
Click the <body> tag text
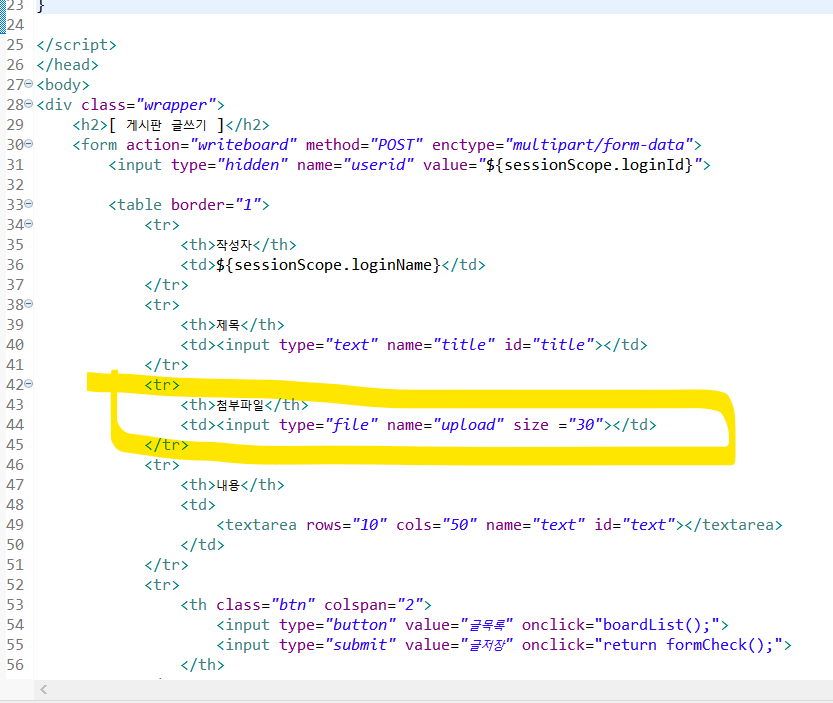tap(63, 84)
